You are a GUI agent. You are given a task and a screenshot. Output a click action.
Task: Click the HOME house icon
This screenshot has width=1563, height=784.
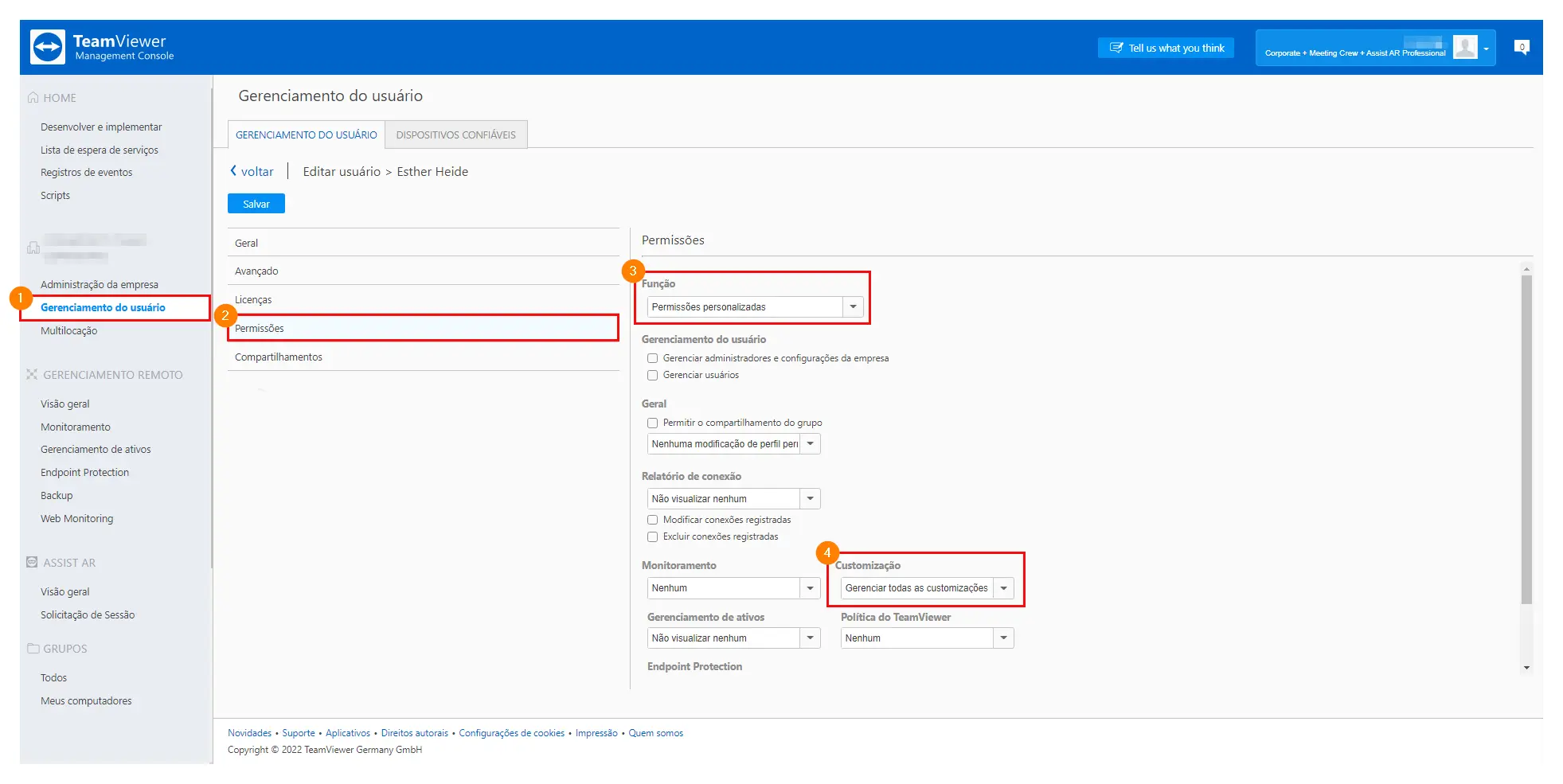click(x=33, y=97)
